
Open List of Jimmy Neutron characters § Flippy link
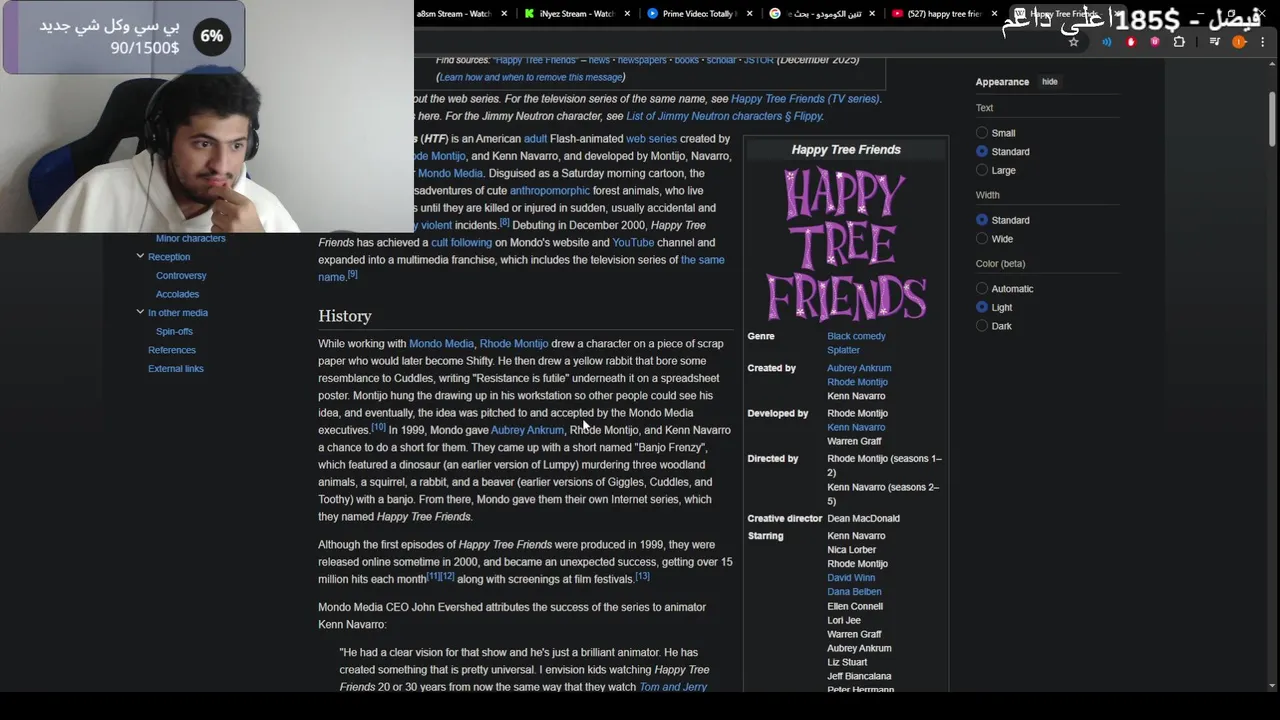click(x=724, y=116)
